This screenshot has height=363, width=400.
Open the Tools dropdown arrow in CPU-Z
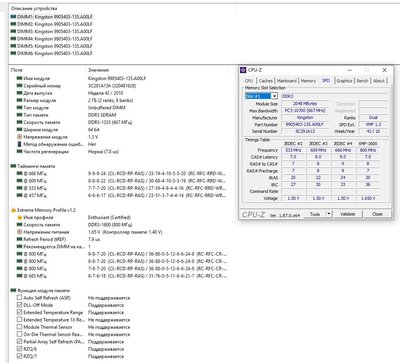329,214
